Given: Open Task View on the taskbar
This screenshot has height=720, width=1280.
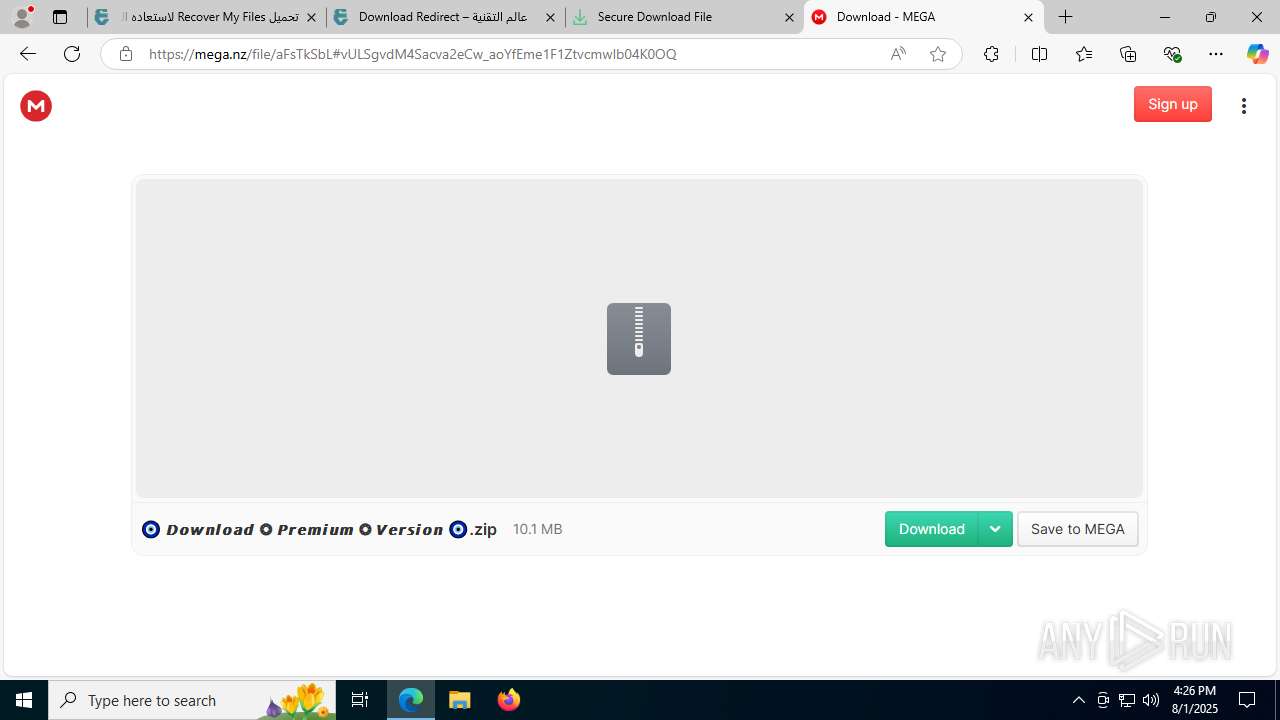Looking at the screenshot, I should [360, 700].
